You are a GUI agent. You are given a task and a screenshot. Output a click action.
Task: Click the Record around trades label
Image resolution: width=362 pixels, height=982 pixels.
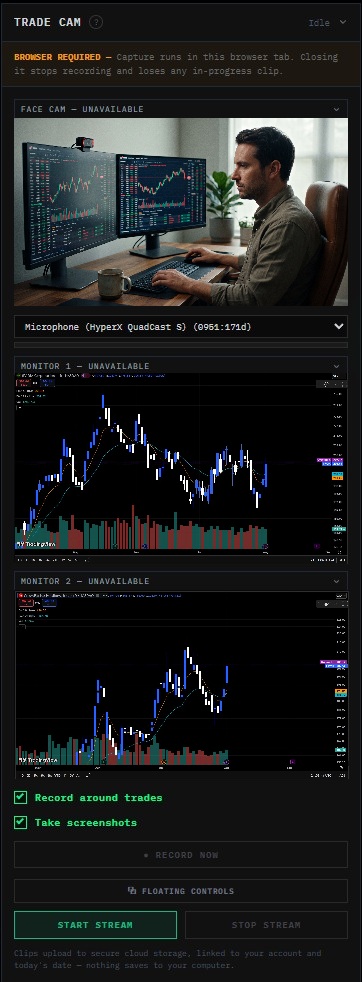[98, 797]
